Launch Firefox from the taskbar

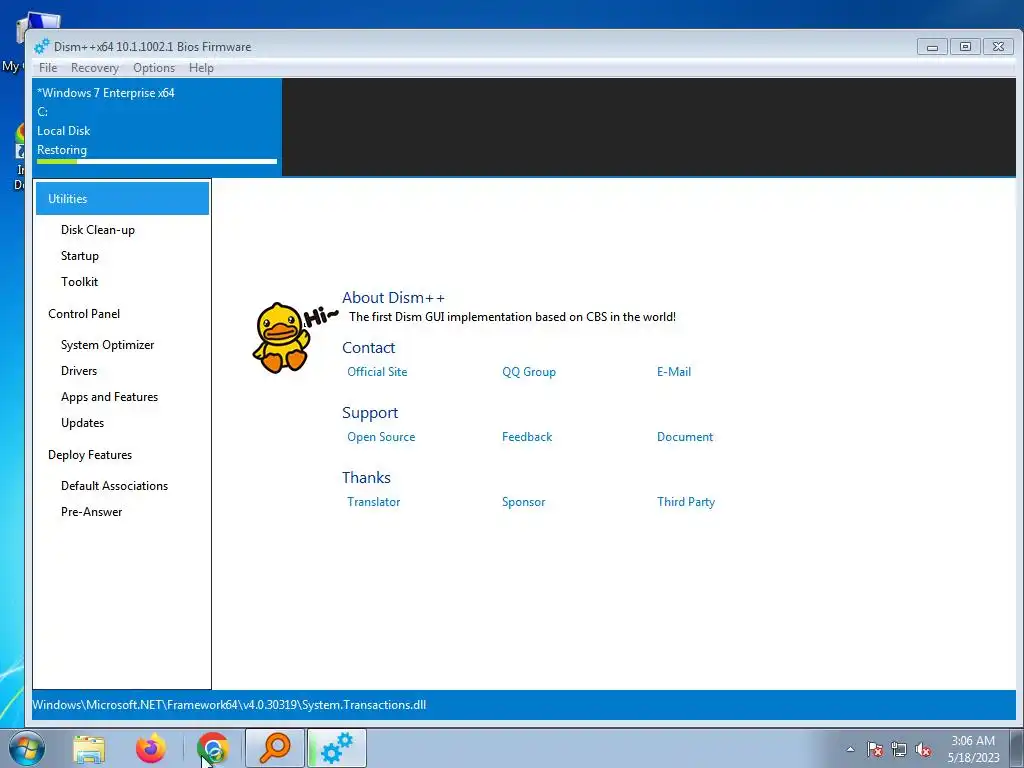point(151,748)
